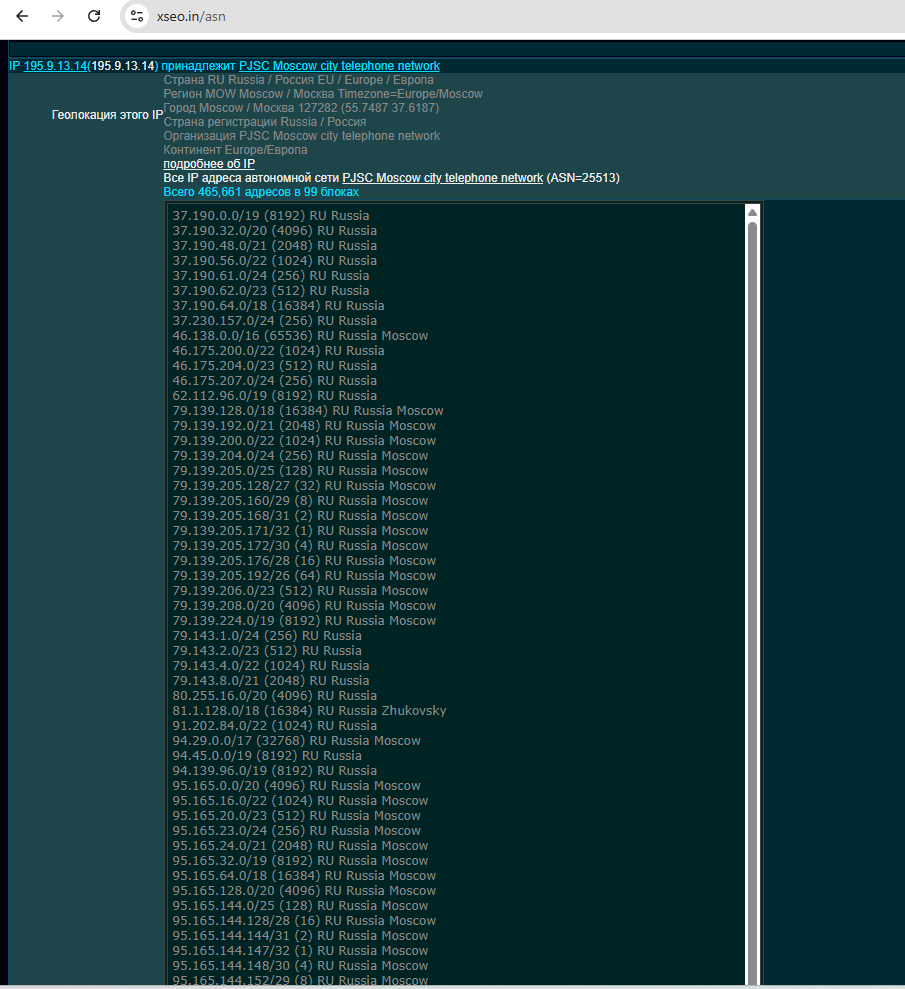Select row 79.139.205.176/28 (16) Moscow
This screenshot has width=905, height=989.
pyautogui.click(x=305, y=561)
